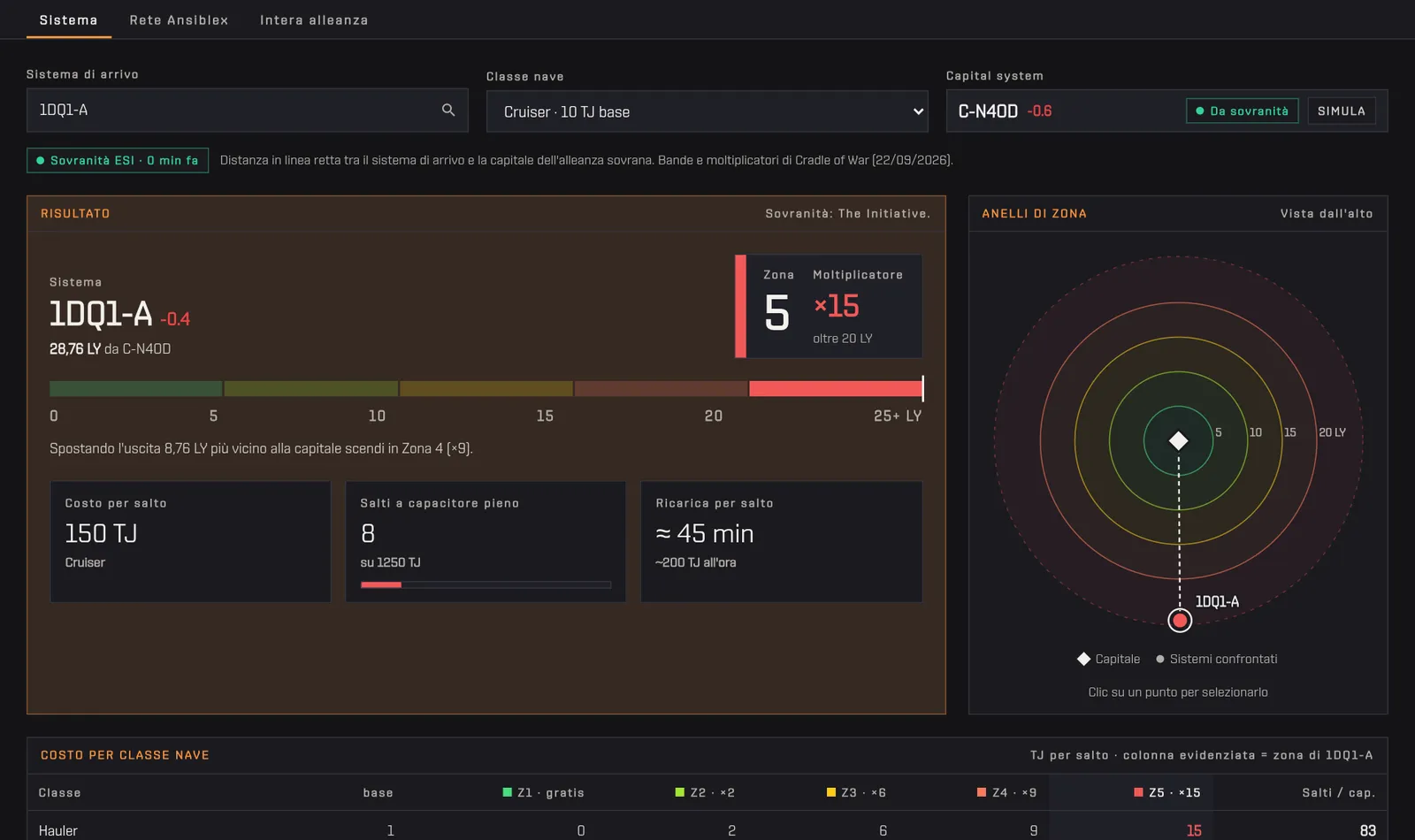This screenshot has height=840, width=1415.
Task: Click the green Z1 gratis column marker
Action: (x=508, y=792)
